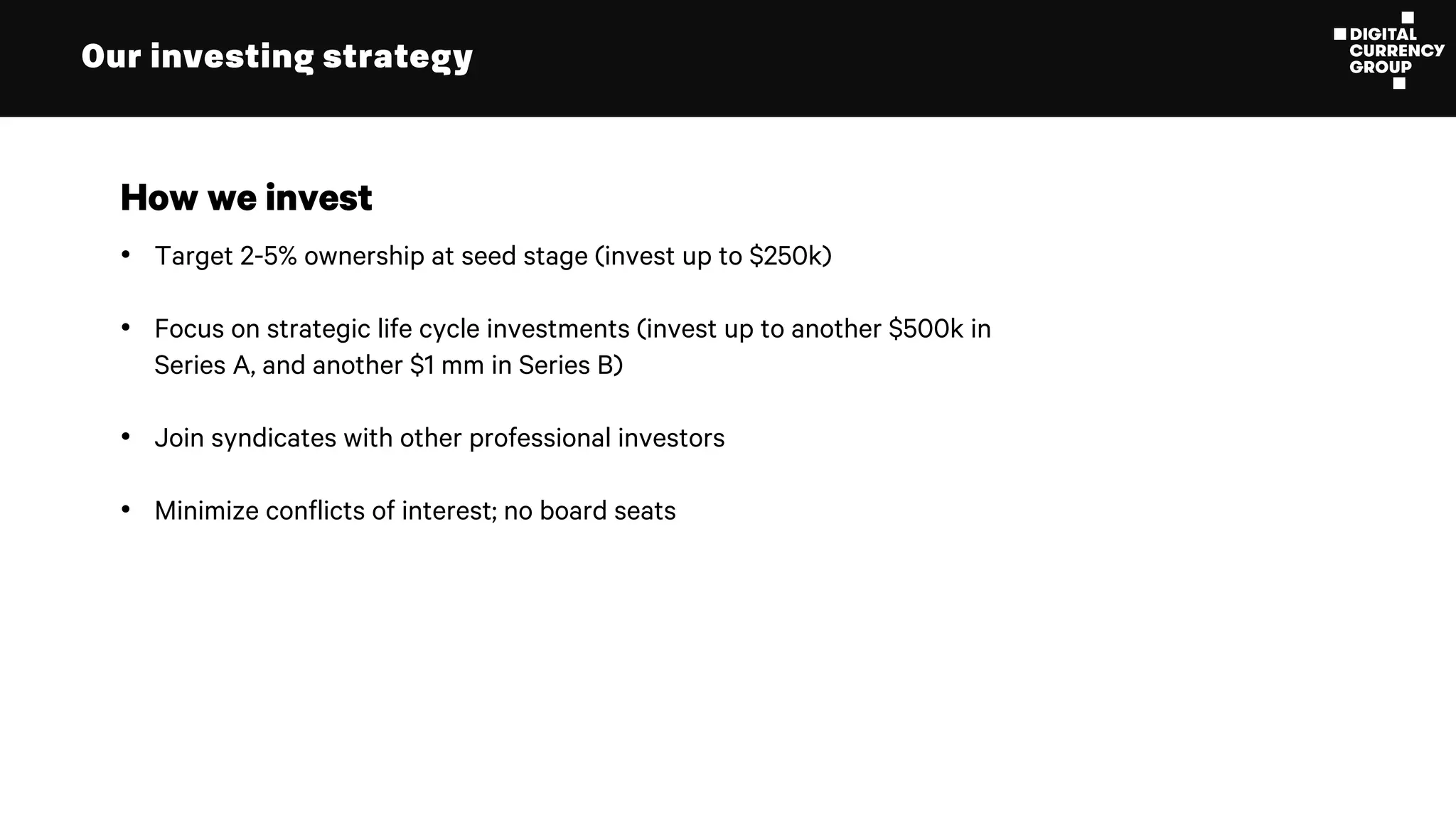Click the words 'Series A' in the slide
Image resolution: width=1456 pixels, height=819 pixels.
200,365
